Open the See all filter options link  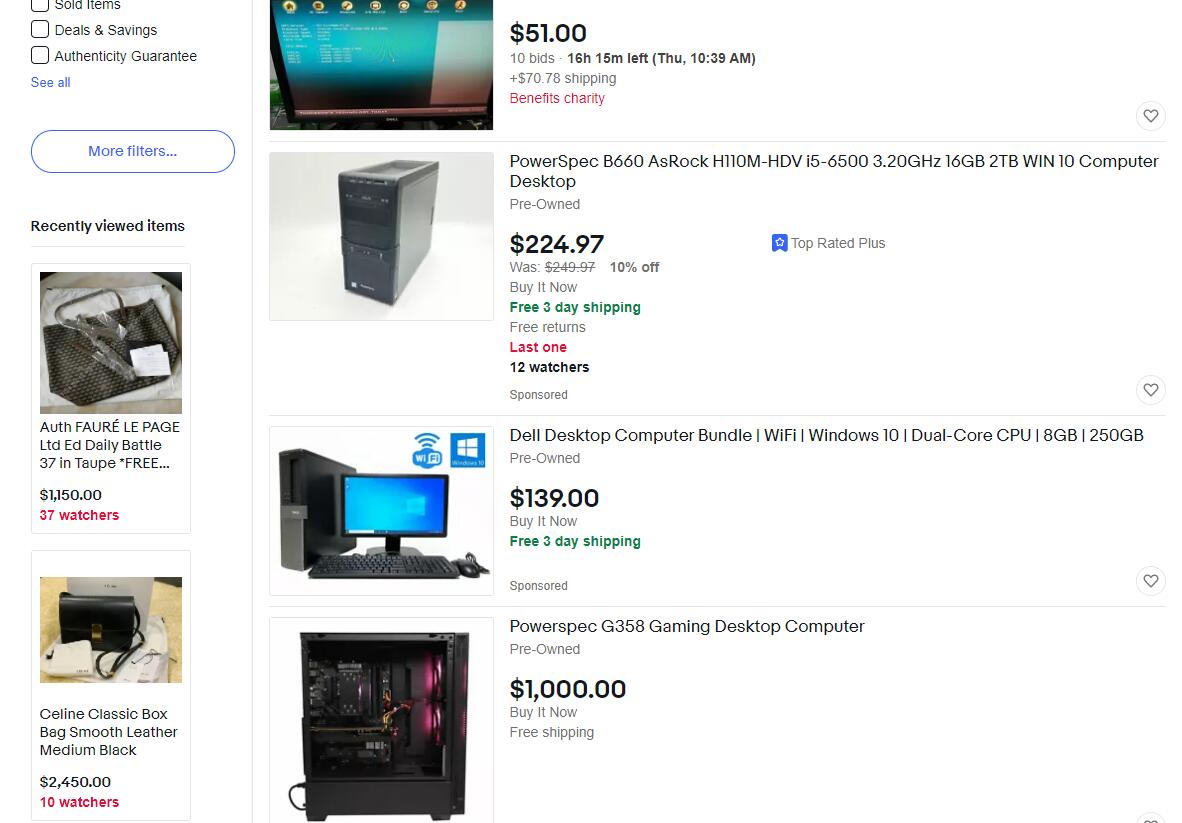tap(51, 82)
